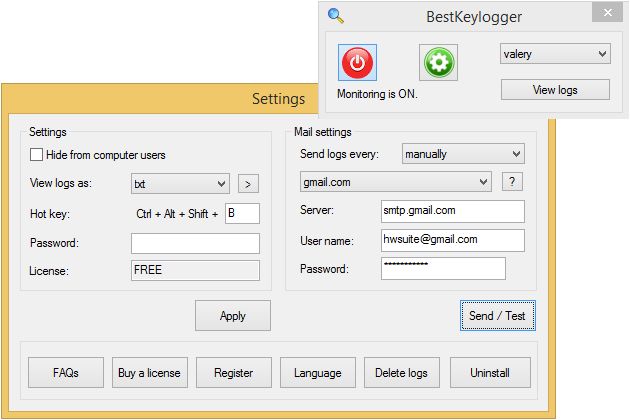Open the FAQs button
The image size is (630, 420).
pyautogui.click(x=66, y=373)
